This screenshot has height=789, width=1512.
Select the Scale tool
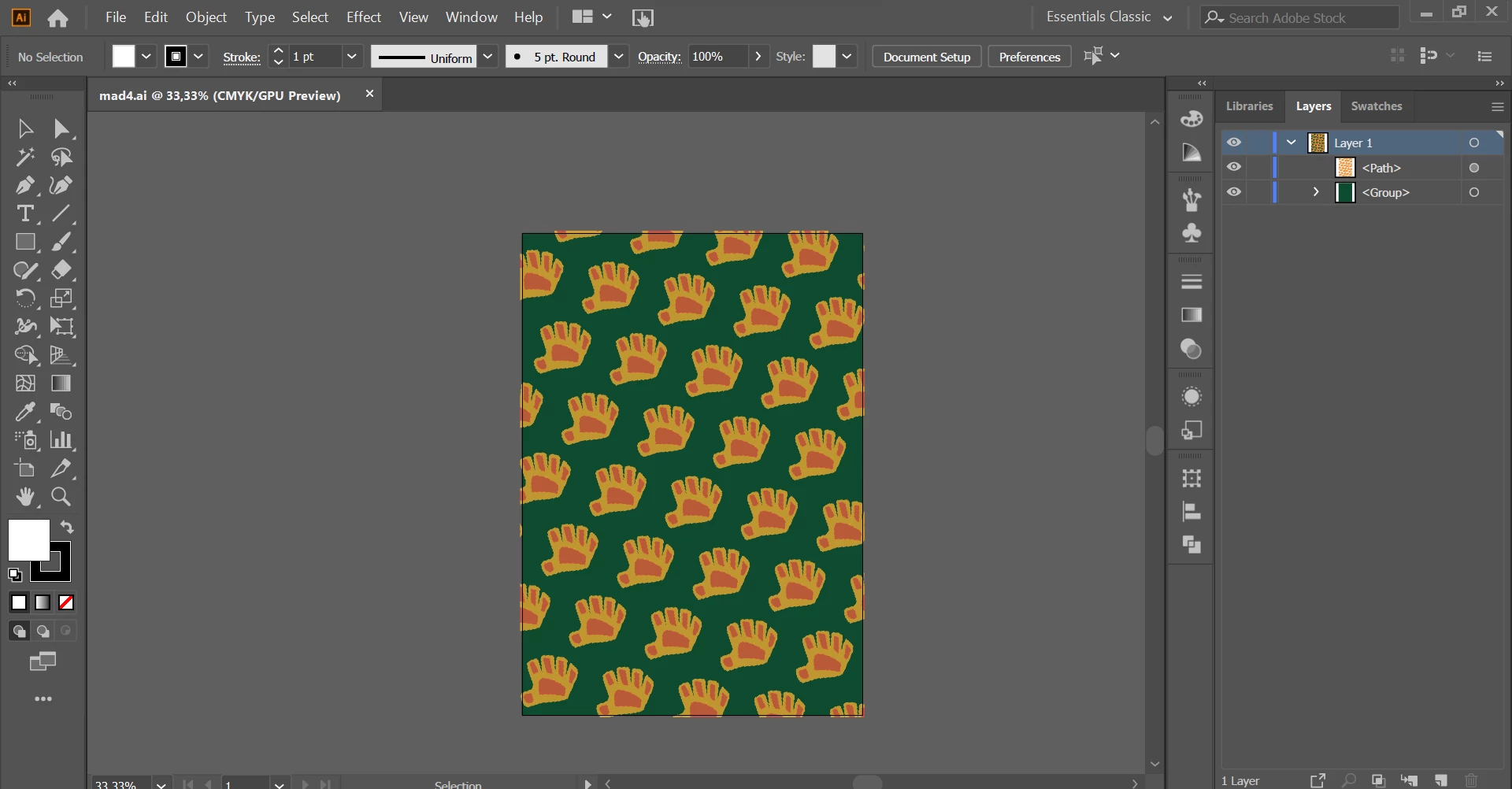click(61, 298)
